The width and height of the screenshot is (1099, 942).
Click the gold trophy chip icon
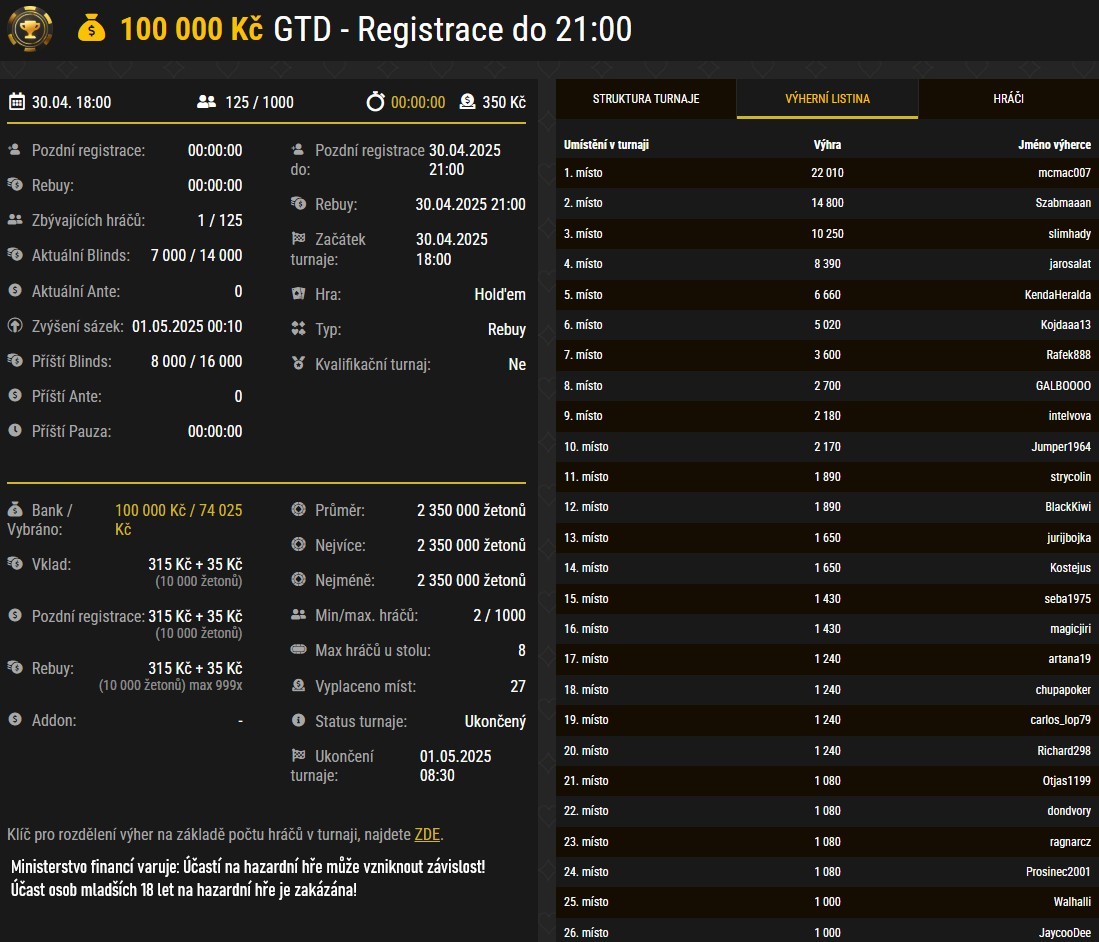(x=30, y=30)
